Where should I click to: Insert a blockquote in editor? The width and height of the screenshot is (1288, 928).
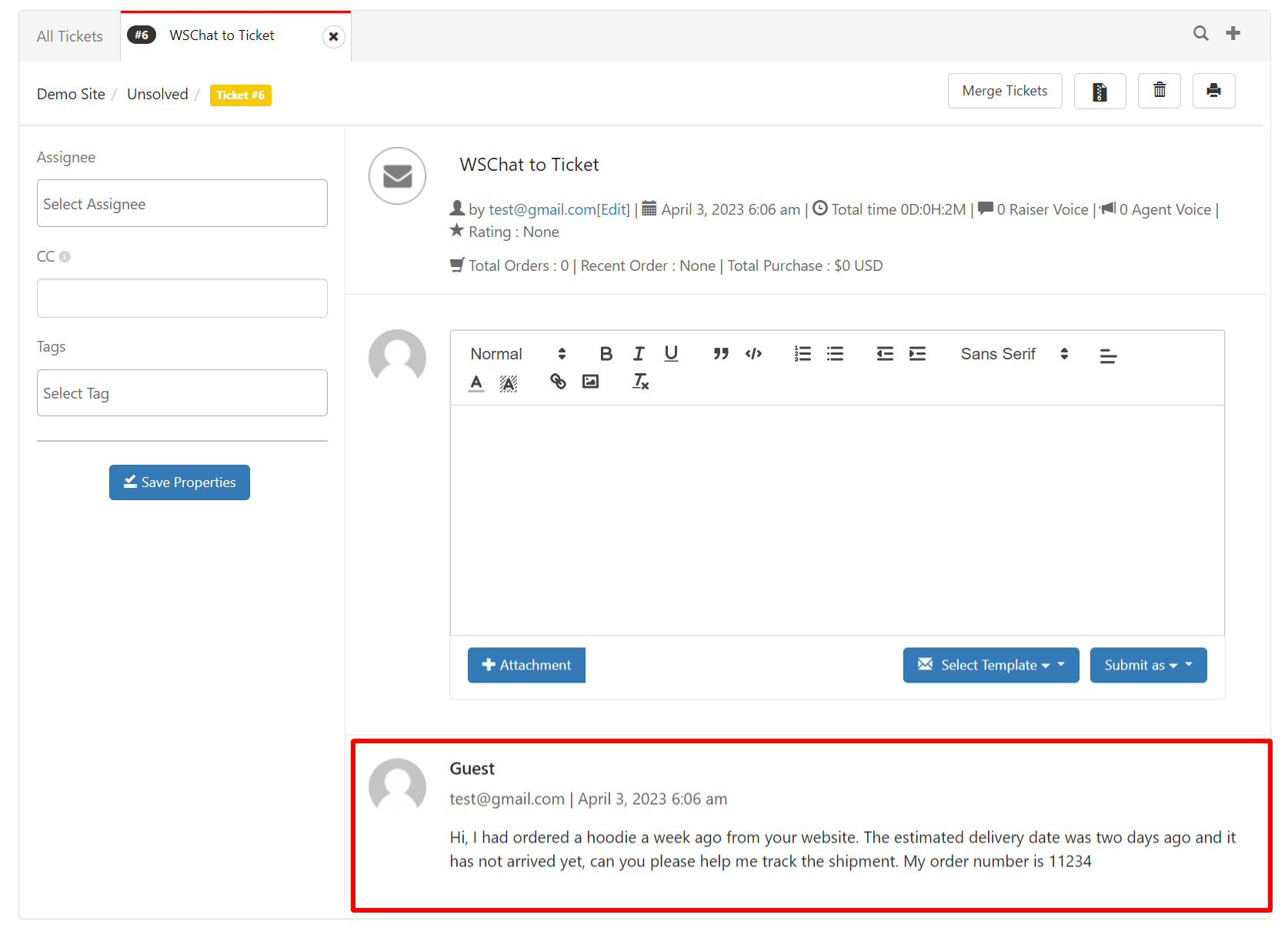click(x=721, y=354)
